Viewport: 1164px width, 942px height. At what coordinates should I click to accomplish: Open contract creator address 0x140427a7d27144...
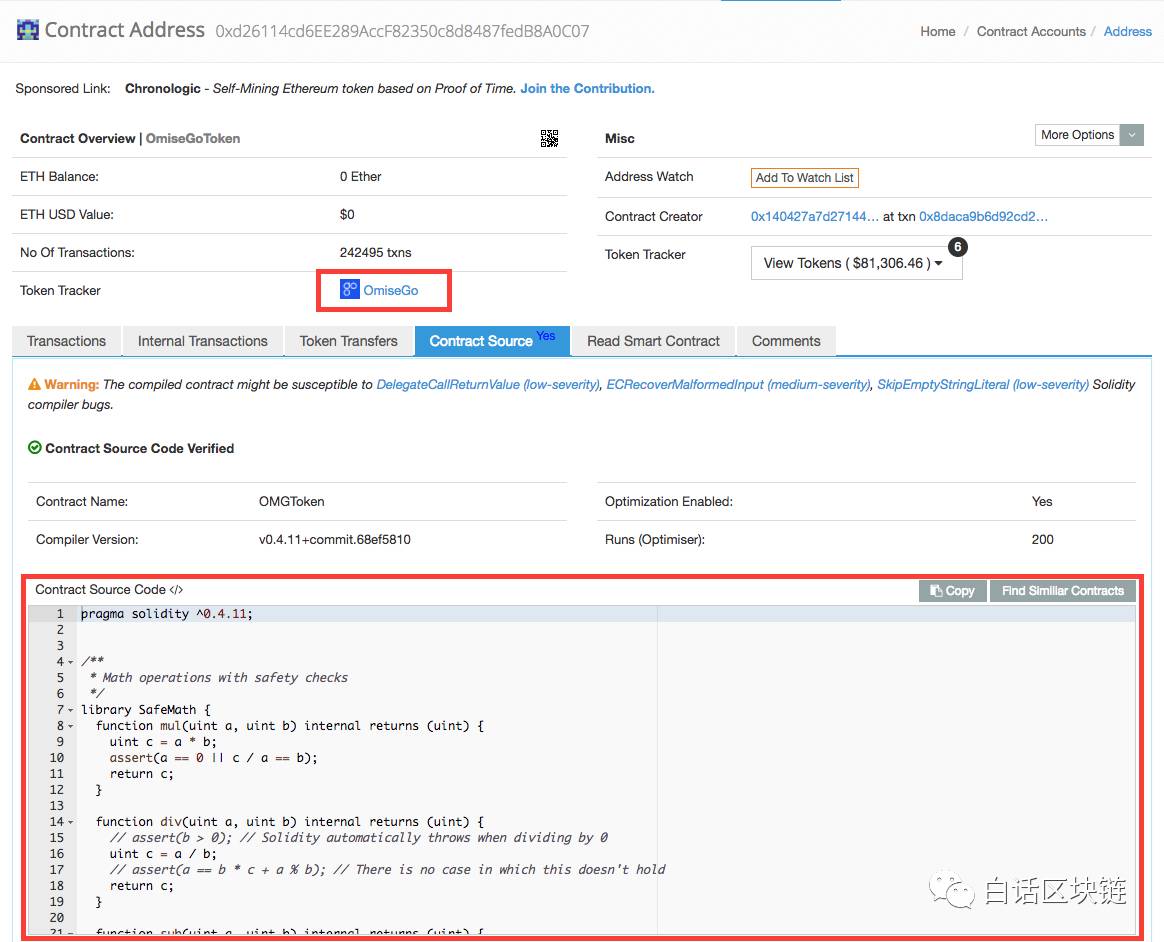click(x=814, y=217)
